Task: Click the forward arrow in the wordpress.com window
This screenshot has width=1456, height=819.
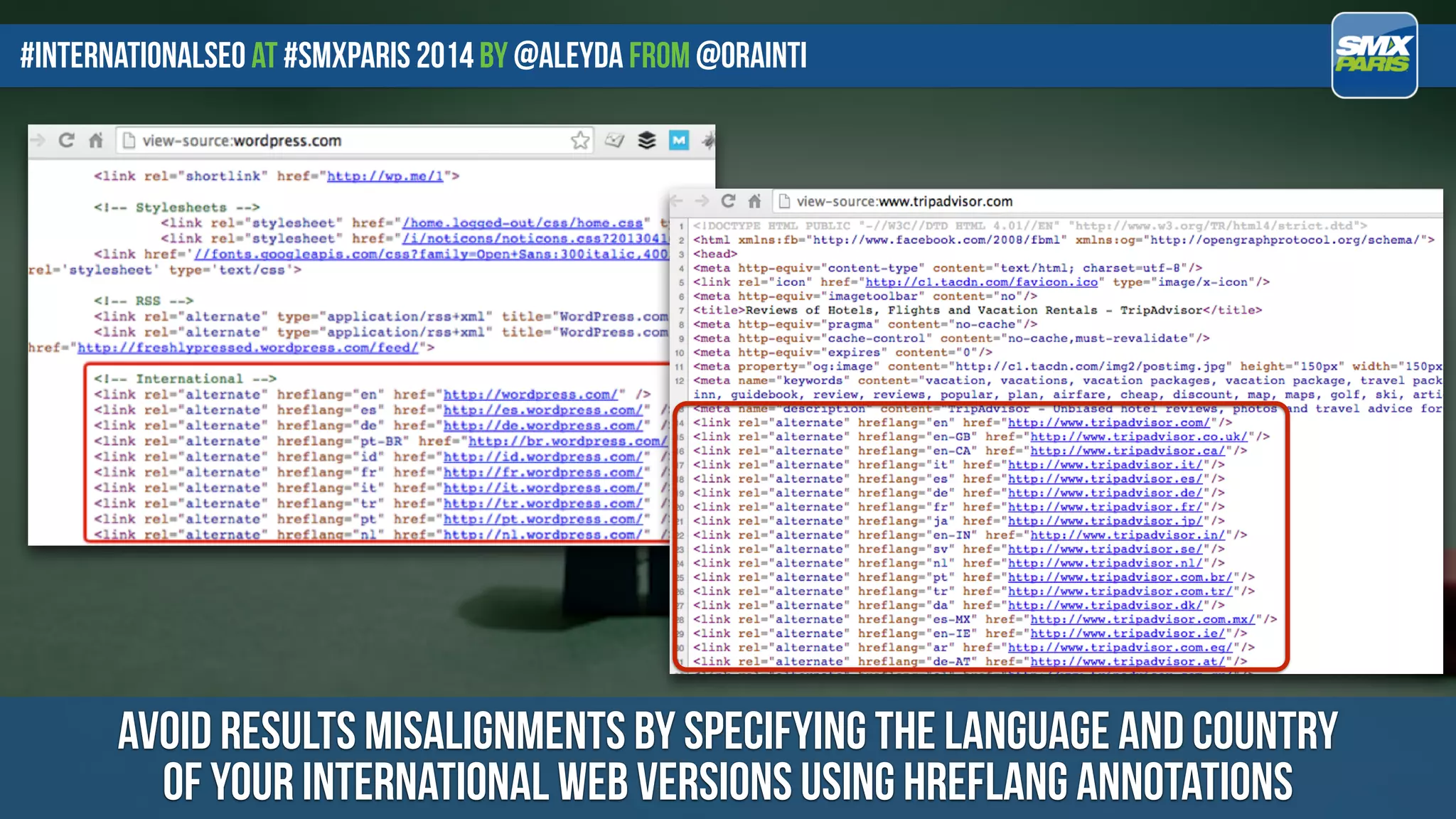Action: coord(37,140)
